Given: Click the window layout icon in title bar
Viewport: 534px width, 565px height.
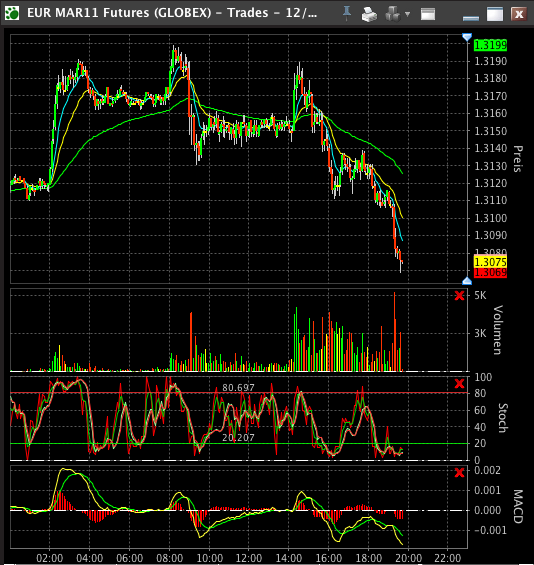Looking at the screenshot, I should click(x=428, y=14).
